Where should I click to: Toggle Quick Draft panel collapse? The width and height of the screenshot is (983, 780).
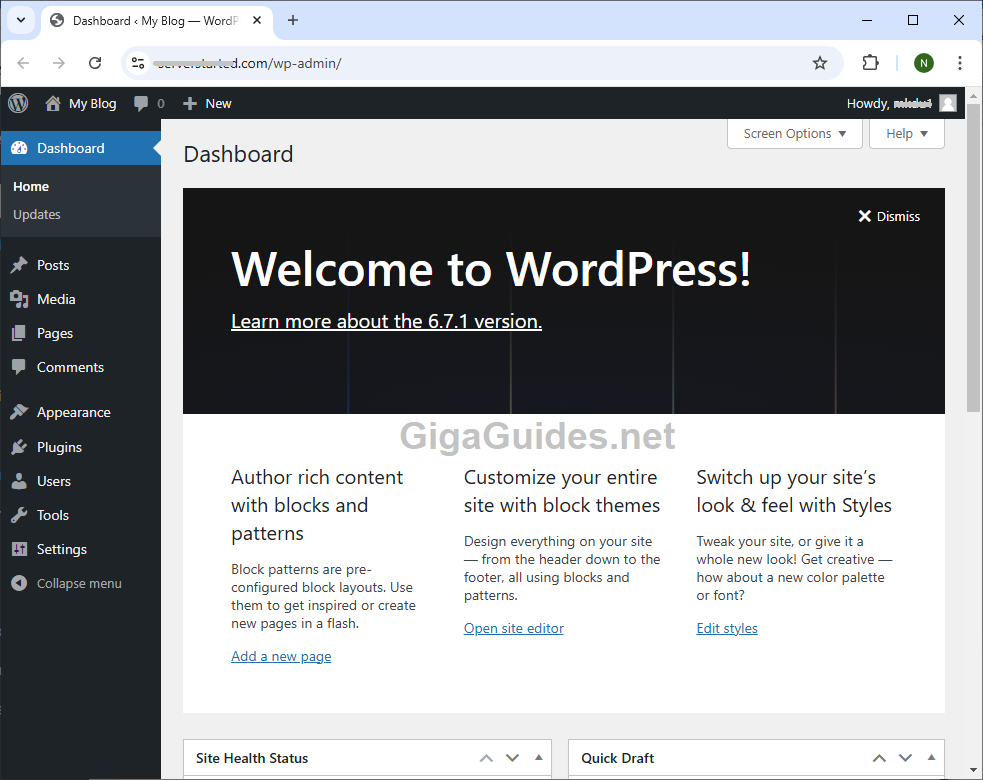[x=932, y=757]
